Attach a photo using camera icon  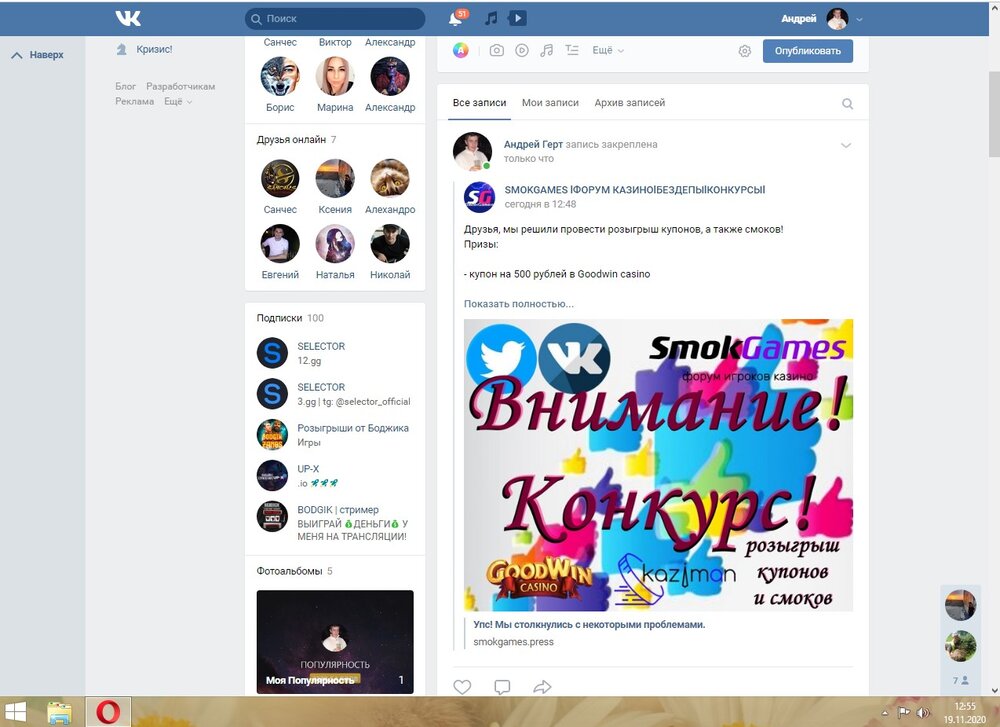point(496,50)
